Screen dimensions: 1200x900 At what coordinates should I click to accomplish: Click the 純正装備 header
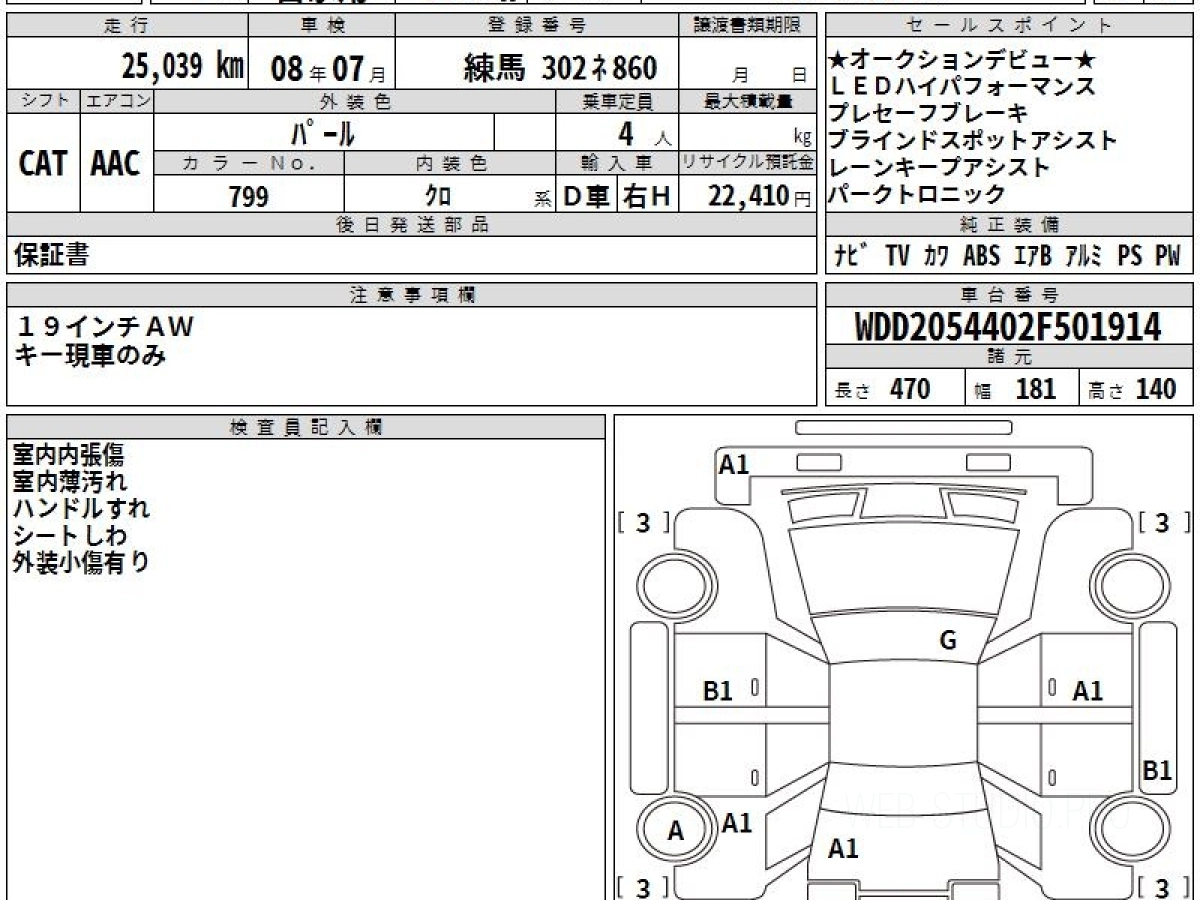point(1010,225)
